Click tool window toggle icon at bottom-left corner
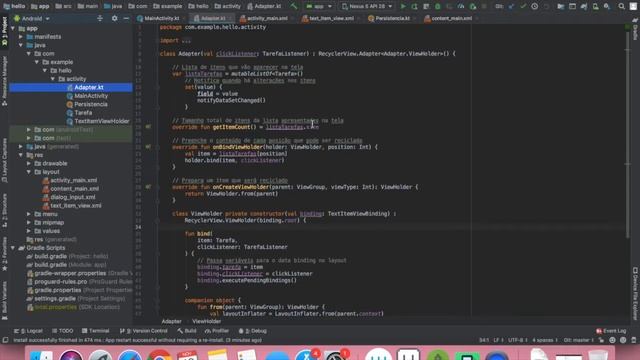 [5, 340]
